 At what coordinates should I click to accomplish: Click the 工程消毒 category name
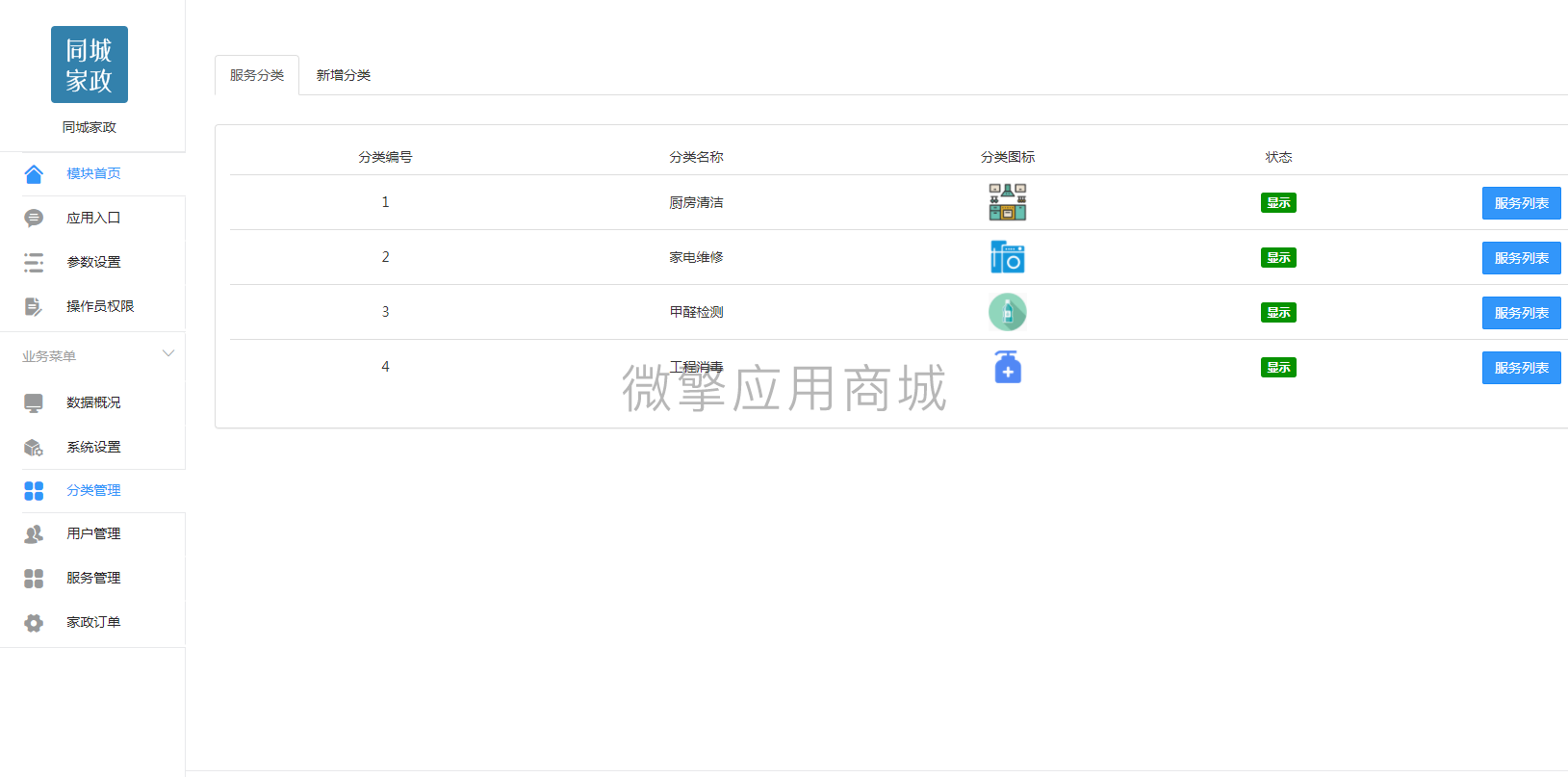coord(696,367)
